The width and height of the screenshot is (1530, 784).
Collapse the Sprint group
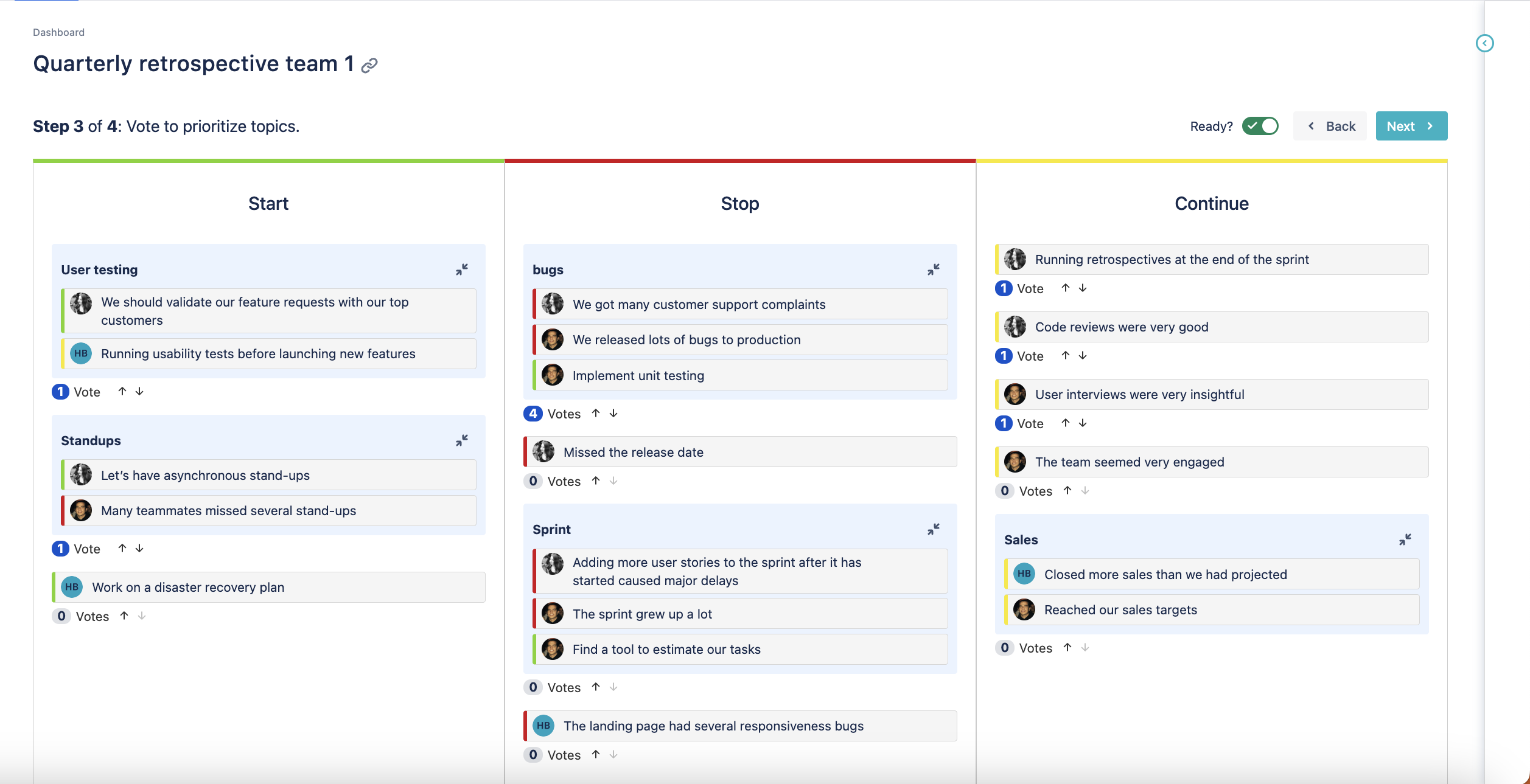pos(934,529)
